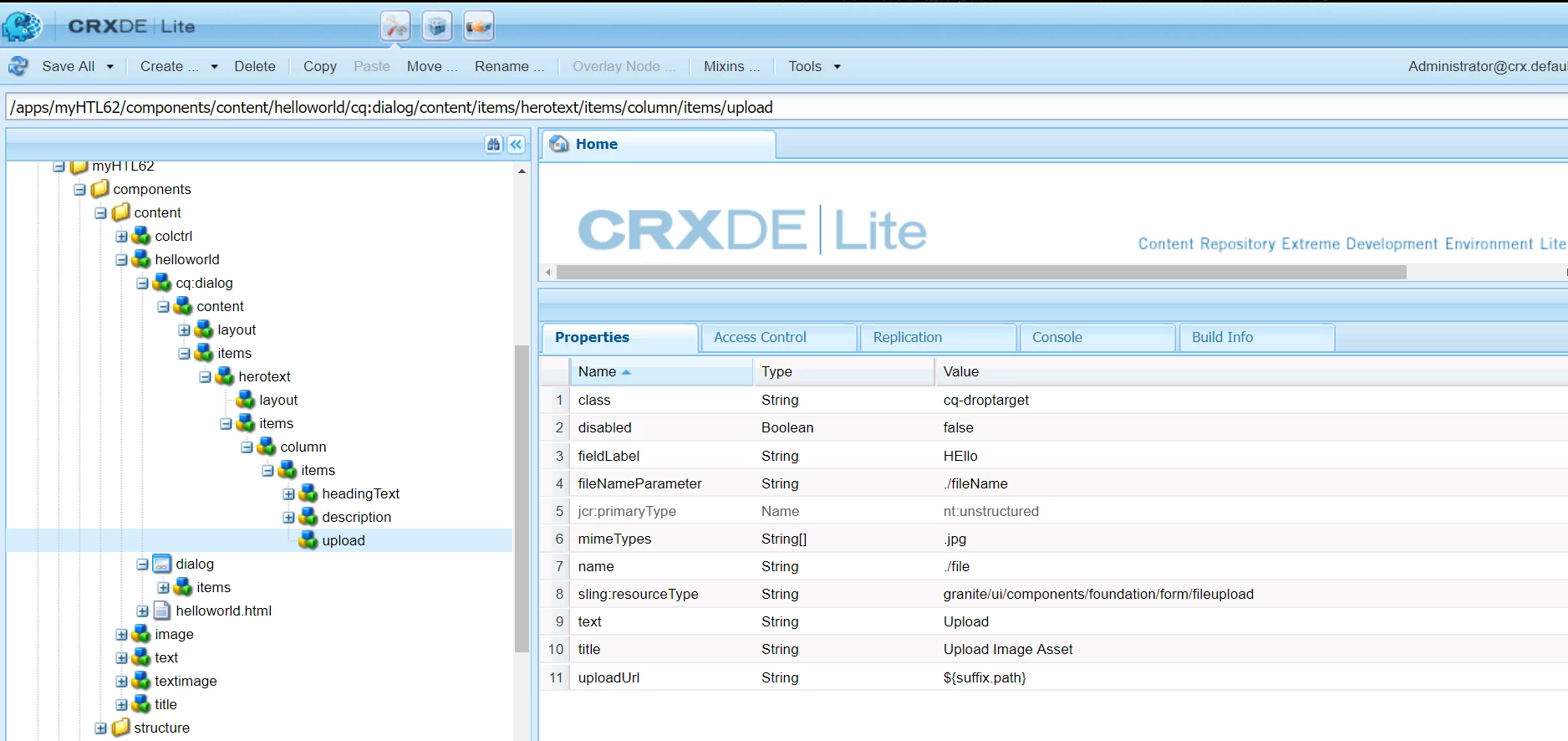Select the herotext node icon
This screenshot has height=741, width=1568.
click(226, 376)
